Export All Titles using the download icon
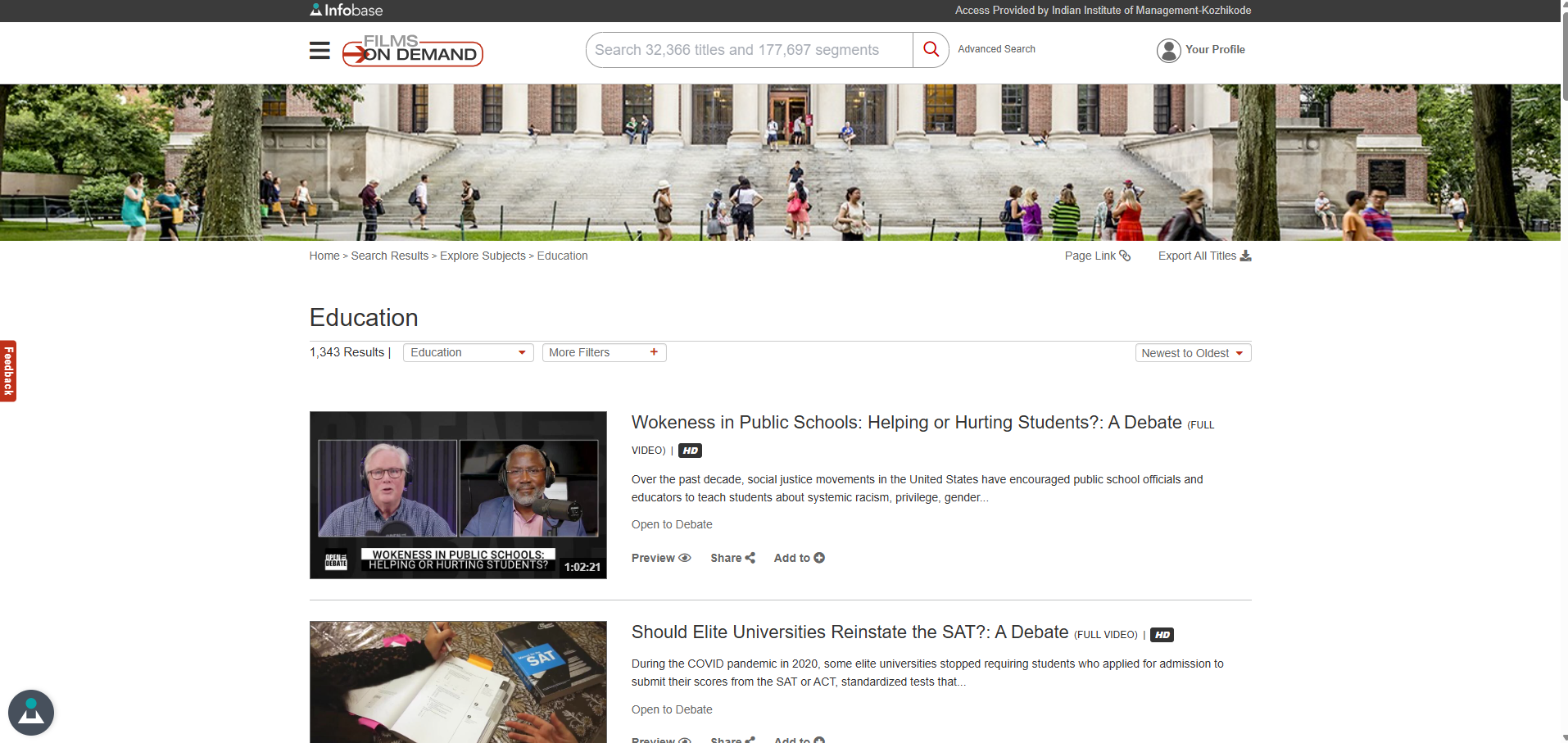The height and width of the screenshot is (743, 1568). click(x=1245, y=256)
